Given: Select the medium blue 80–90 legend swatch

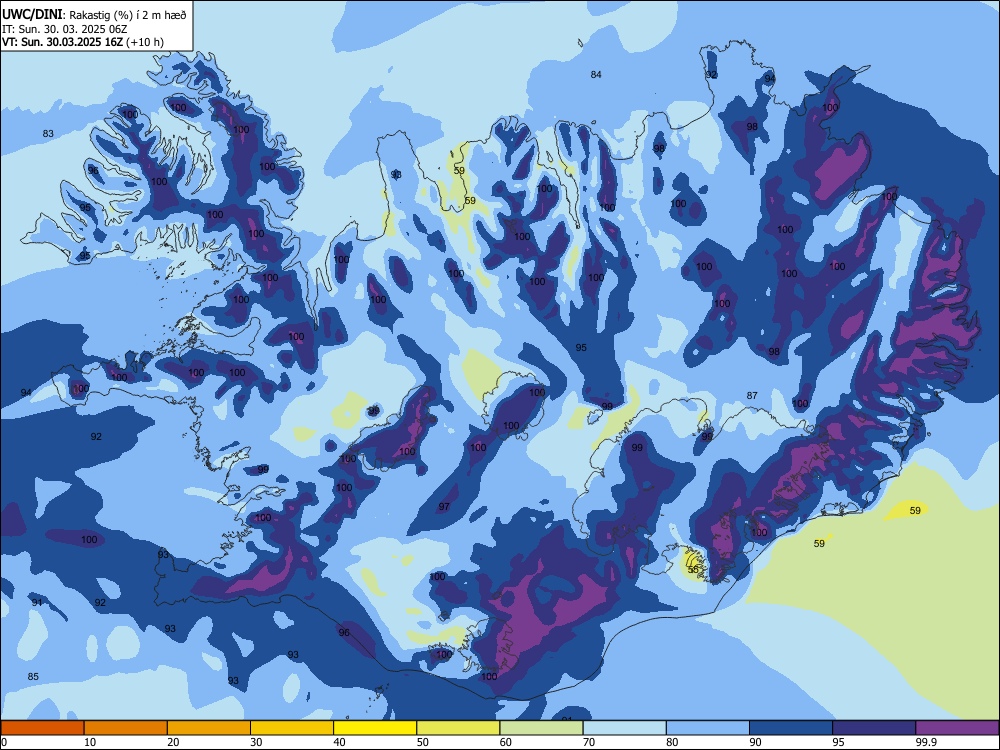Looking at the screenshot, I should click(x=708, y=728).
